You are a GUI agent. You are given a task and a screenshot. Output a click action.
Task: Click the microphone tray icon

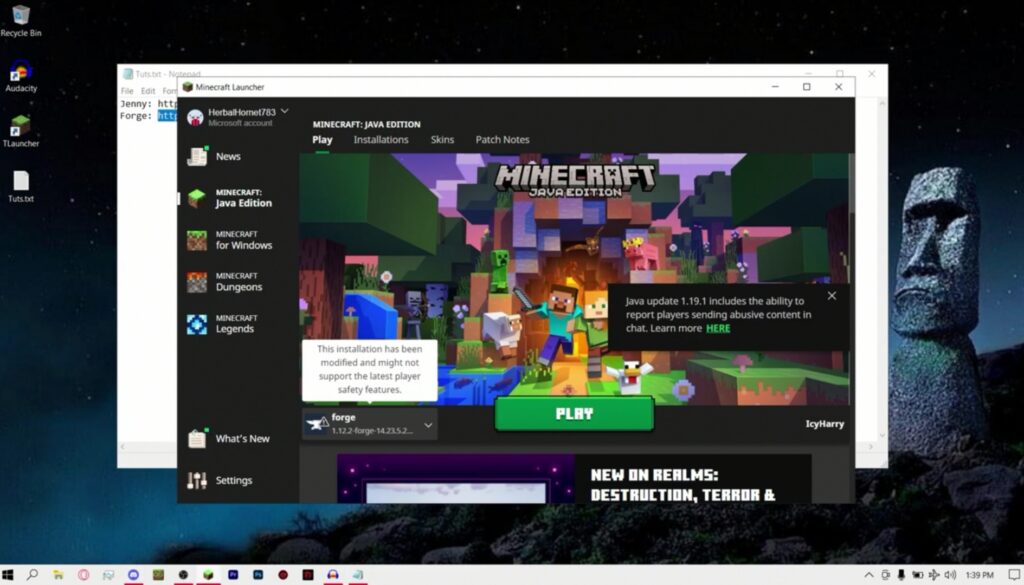(901, 575)
